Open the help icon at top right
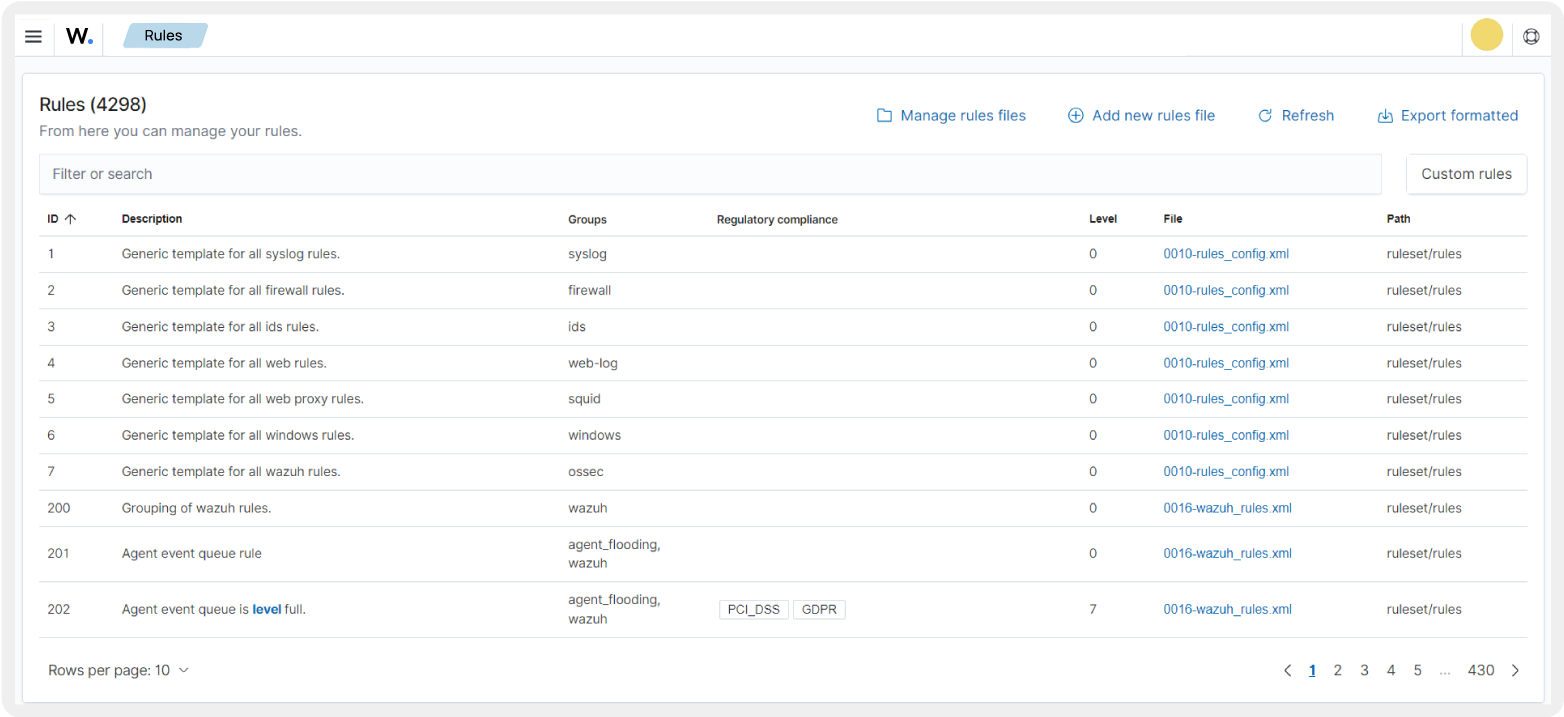The width and height of the screenshot is (1564, 717). click(1531, 36)
